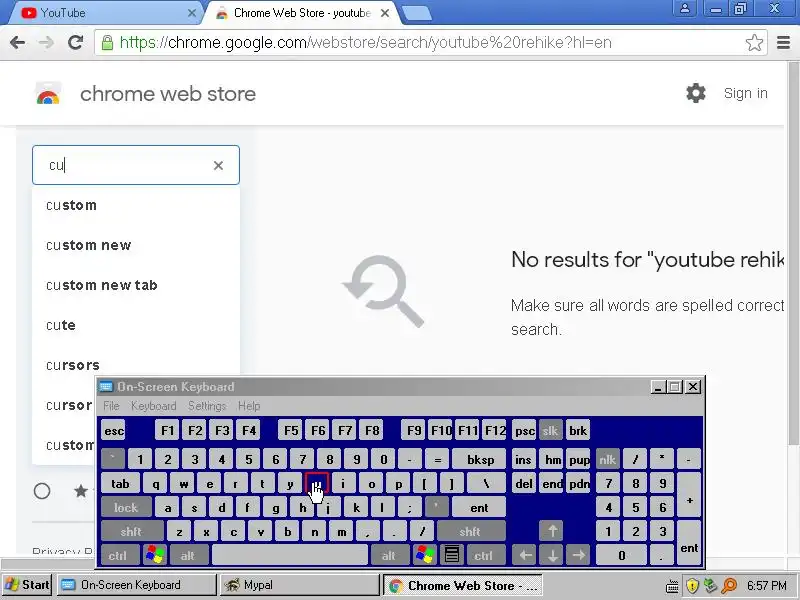Close the Chrome Web Store tab
Image resolution: width=800 pixels, height=600 pixels.
pos(385,13)
